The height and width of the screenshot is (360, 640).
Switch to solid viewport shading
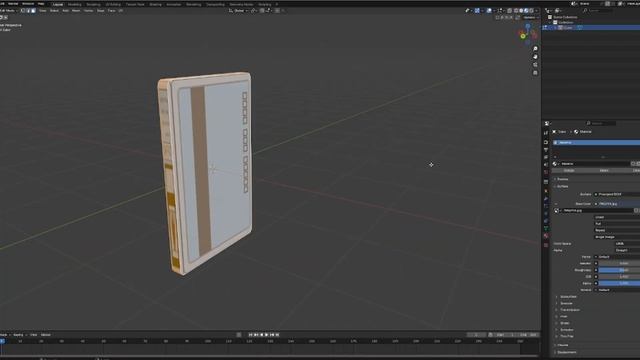click(x=521, y=11)
